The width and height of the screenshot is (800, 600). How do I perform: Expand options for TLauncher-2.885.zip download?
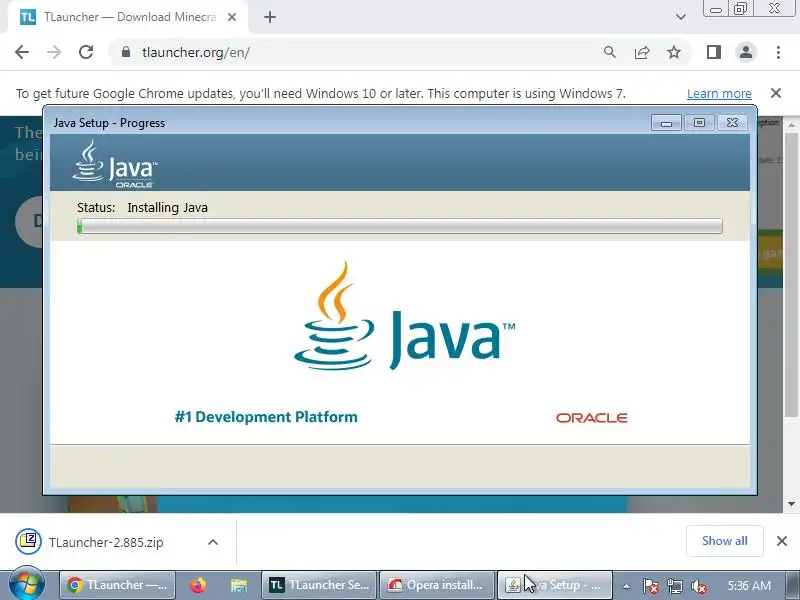(x=213, y=542)
